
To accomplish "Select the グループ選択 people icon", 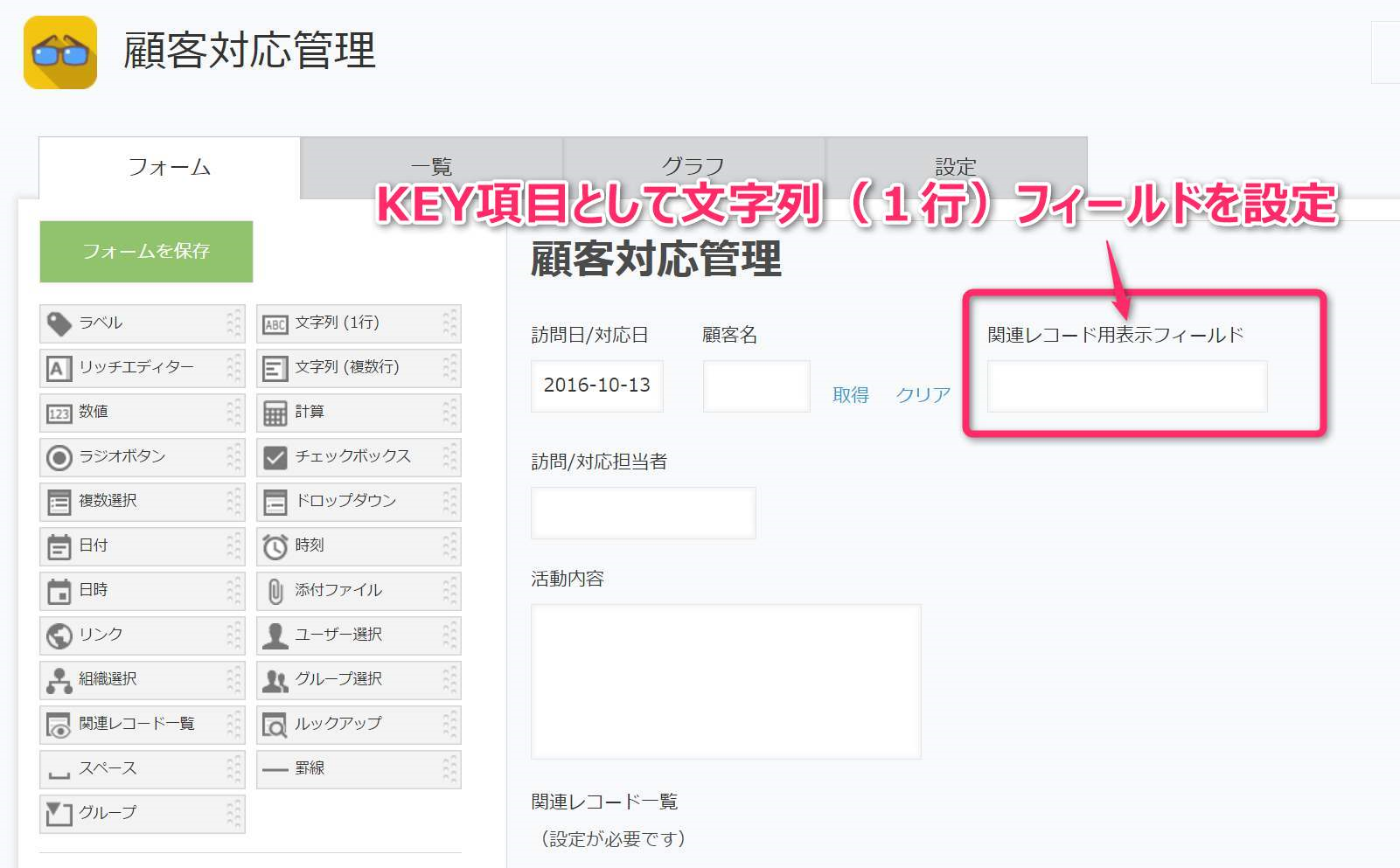I will [275, 681].
